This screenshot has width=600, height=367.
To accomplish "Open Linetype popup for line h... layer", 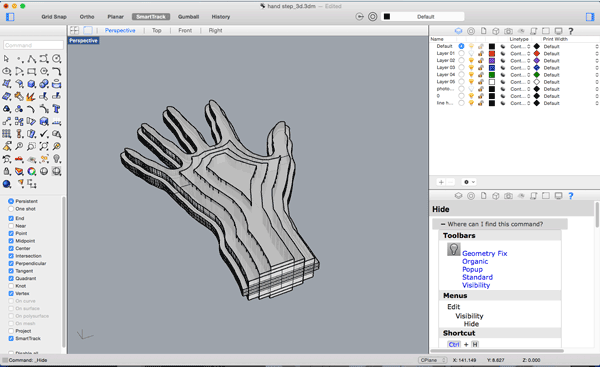I will click(x=520, y=103).
